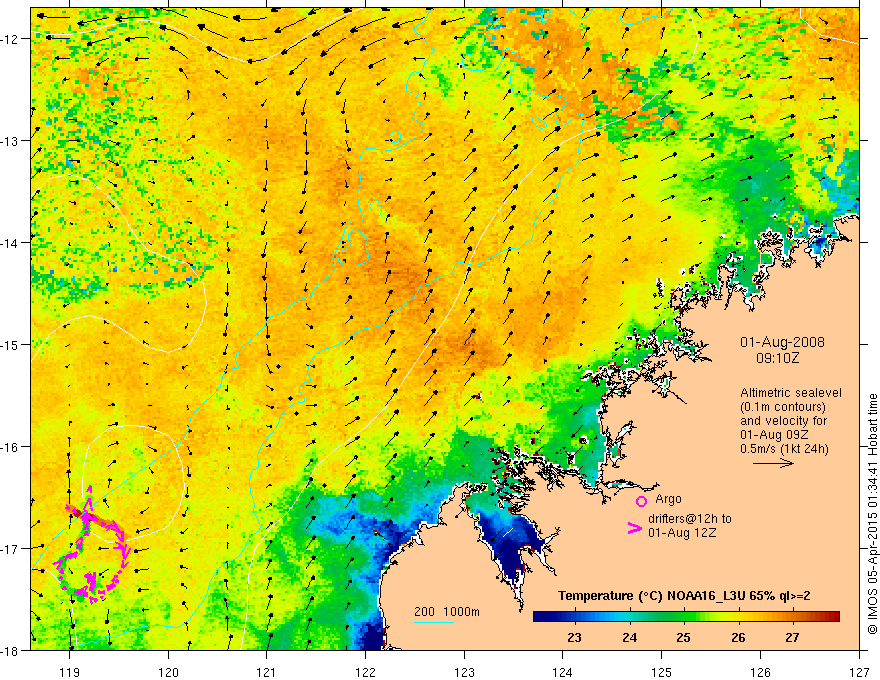Click the cyan 200 1000m bathymetry legend line
Viewport: 880px width, 680px height.
pyautogui.click(x=434, y=622)
